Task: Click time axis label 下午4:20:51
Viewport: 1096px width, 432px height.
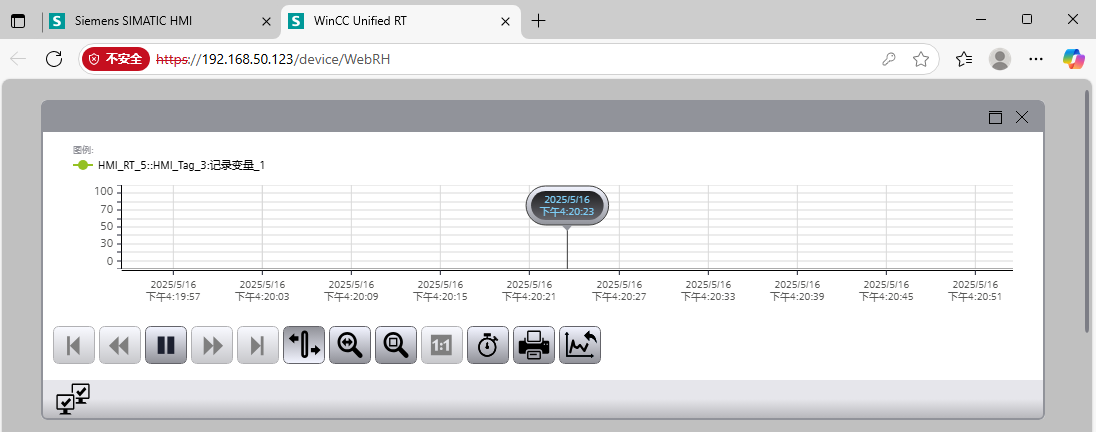Action: pyautogui.click(x=976, y=296)
